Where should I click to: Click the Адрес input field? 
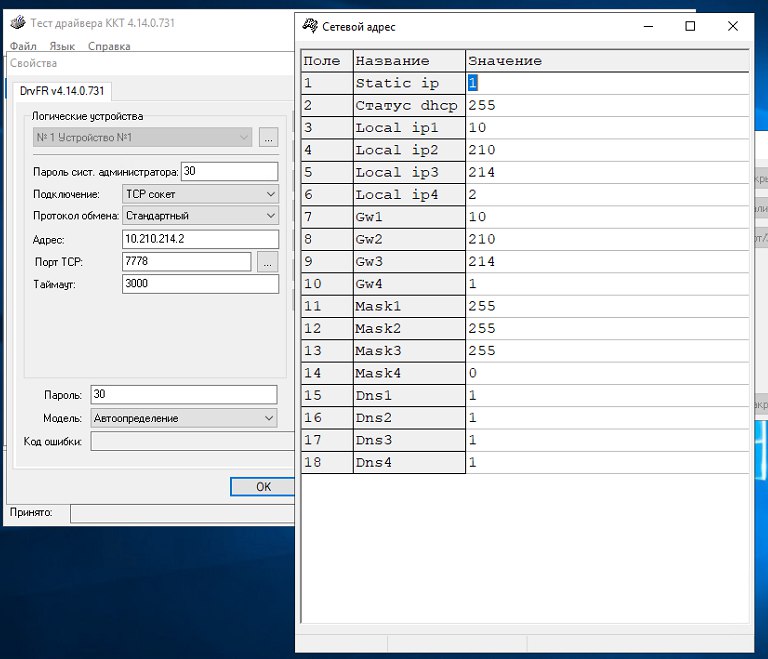[199, 239]
